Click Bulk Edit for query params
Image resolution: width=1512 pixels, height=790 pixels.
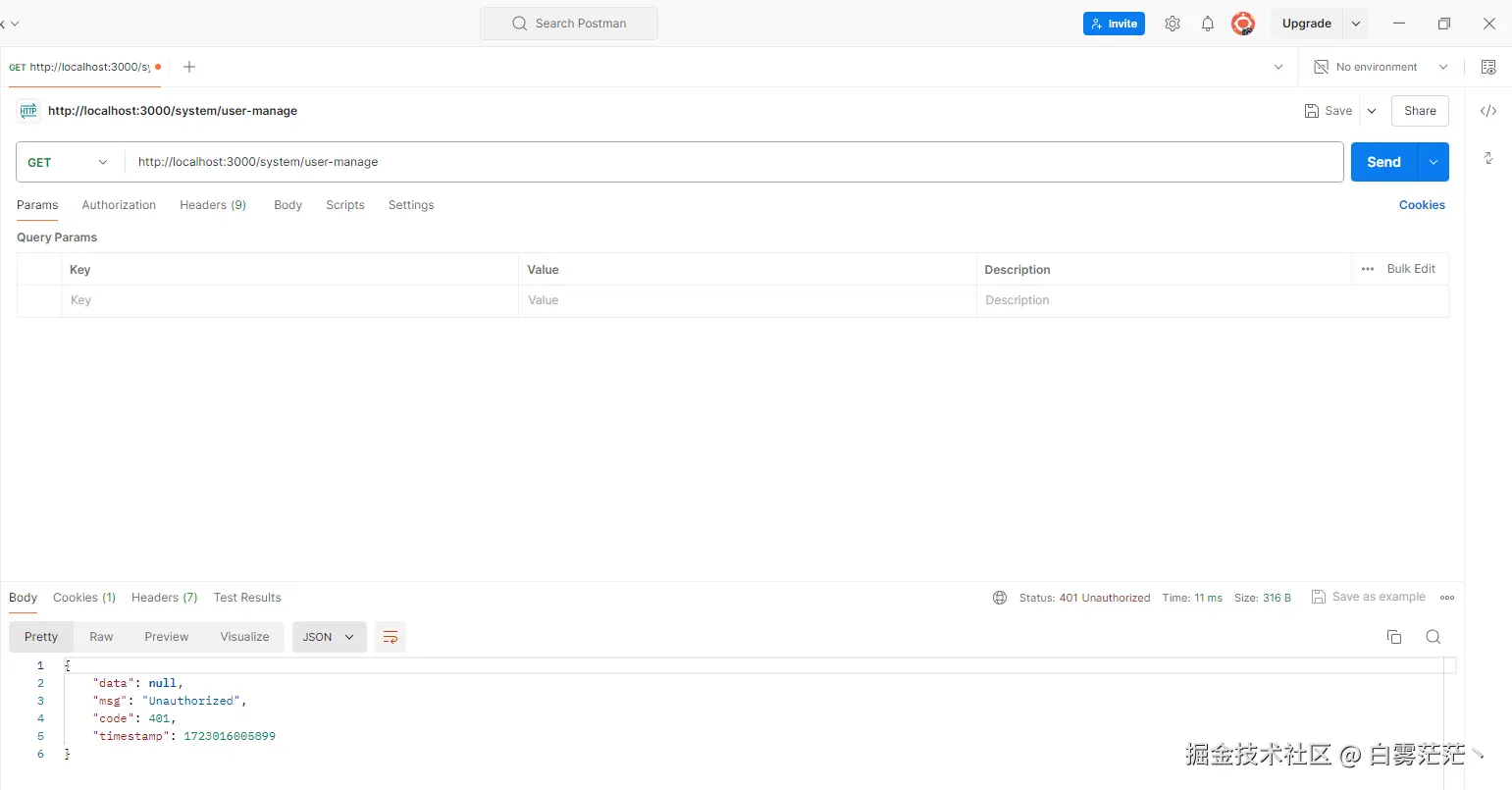pos(1411,269)
